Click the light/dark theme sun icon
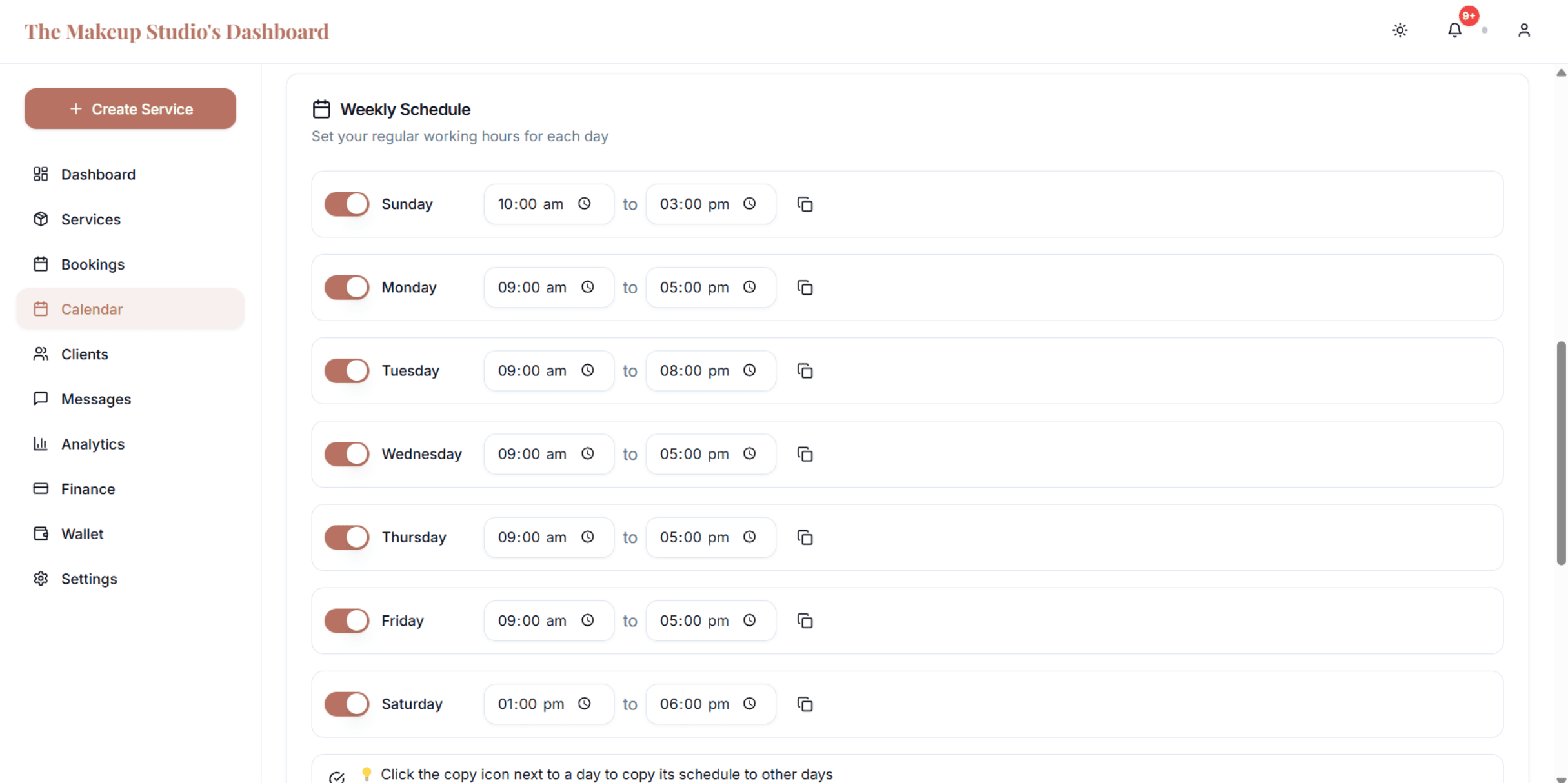Image resolution: width=1568 pixels, height=783 pixels. [1400, 30]
